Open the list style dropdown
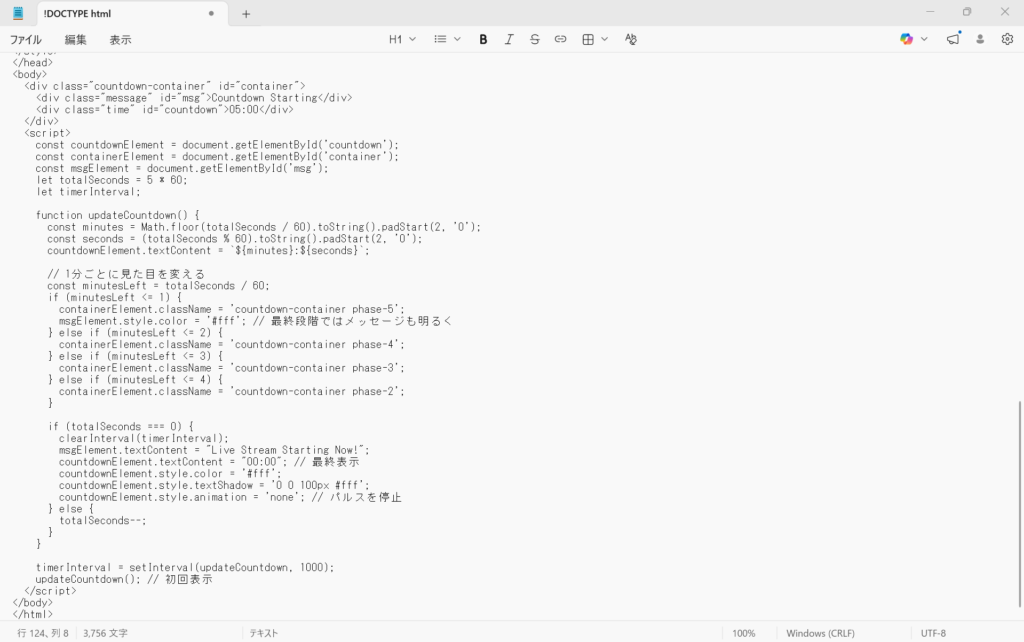Screen dimensions: 1024x642 [447, 39]
